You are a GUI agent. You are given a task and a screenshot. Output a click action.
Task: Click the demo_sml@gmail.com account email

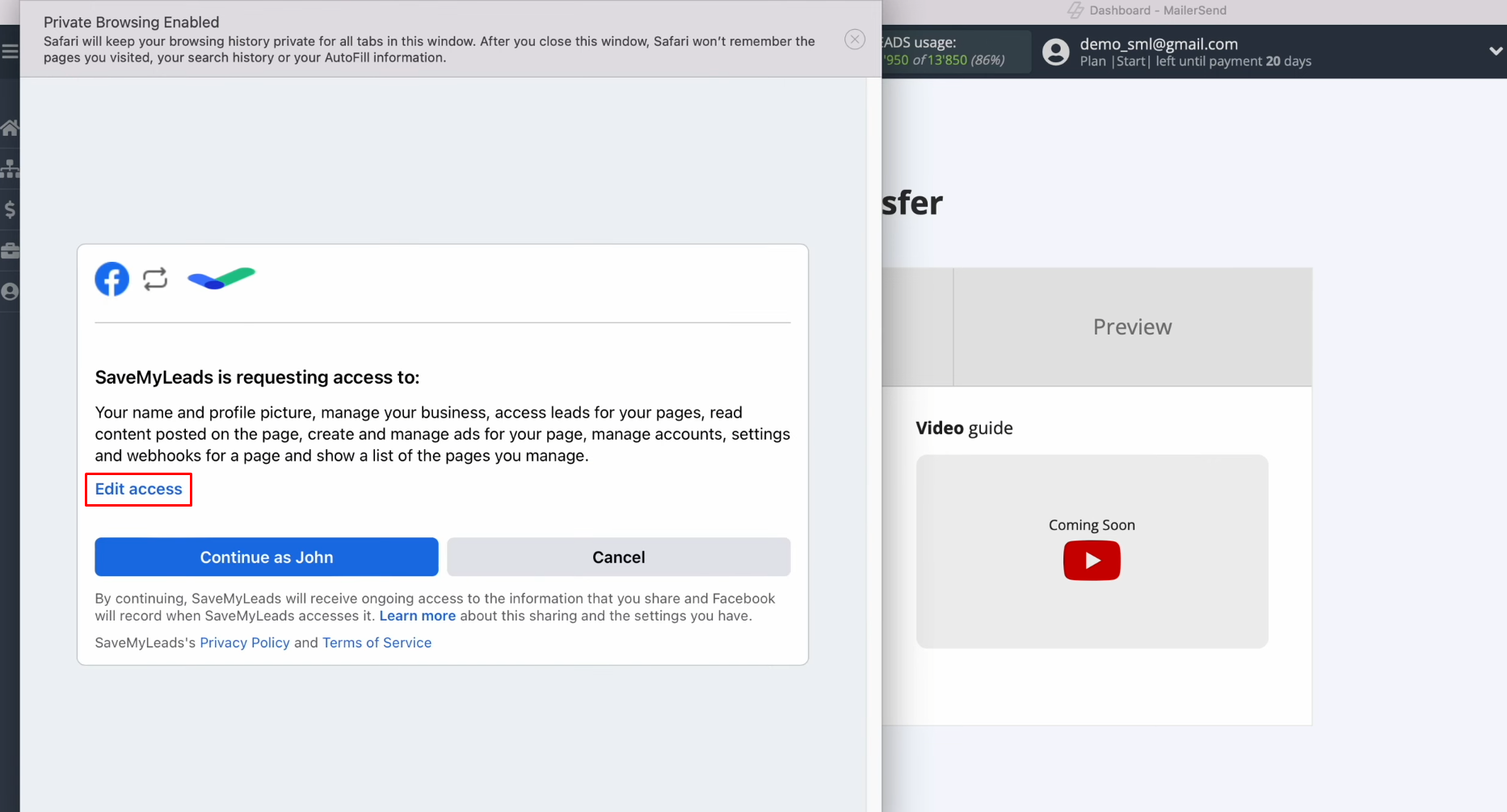[x=1159, y=44]
